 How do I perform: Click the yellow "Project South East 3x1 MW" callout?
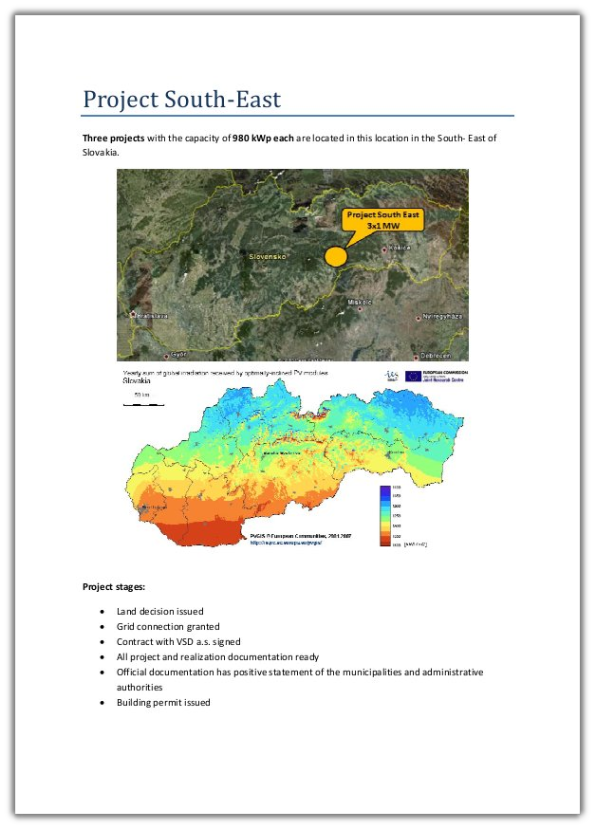(x=382, y=220)
